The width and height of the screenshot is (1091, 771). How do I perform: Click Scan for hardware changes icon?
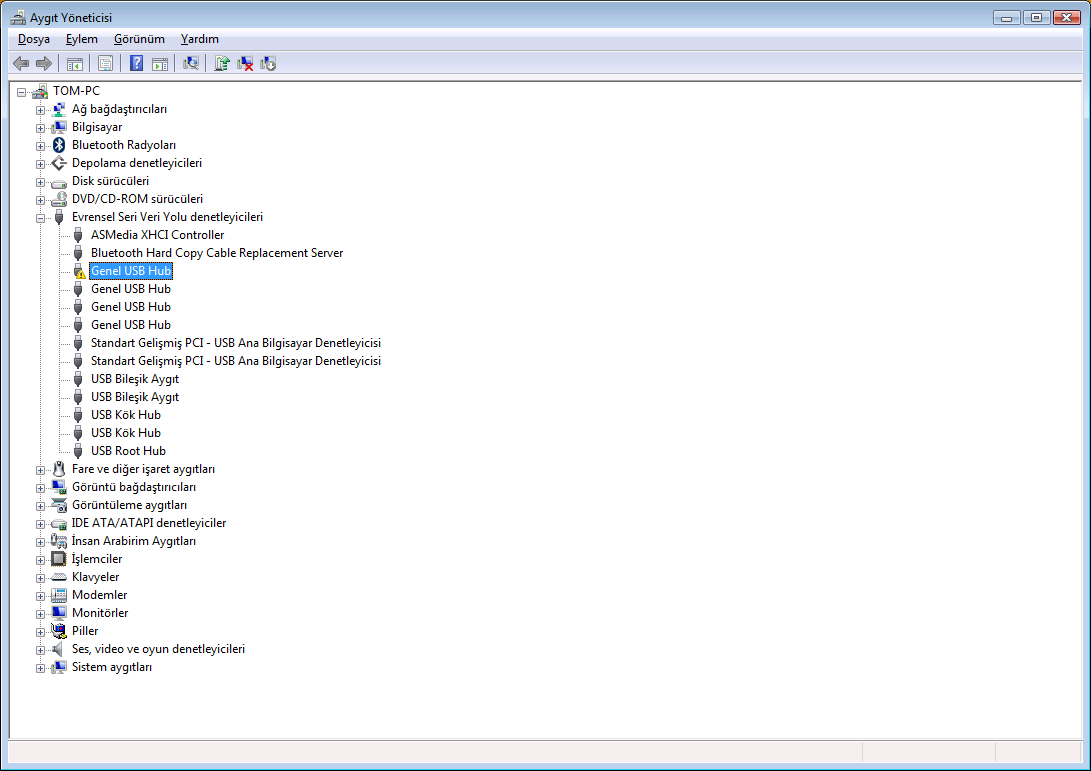point(190,64)
